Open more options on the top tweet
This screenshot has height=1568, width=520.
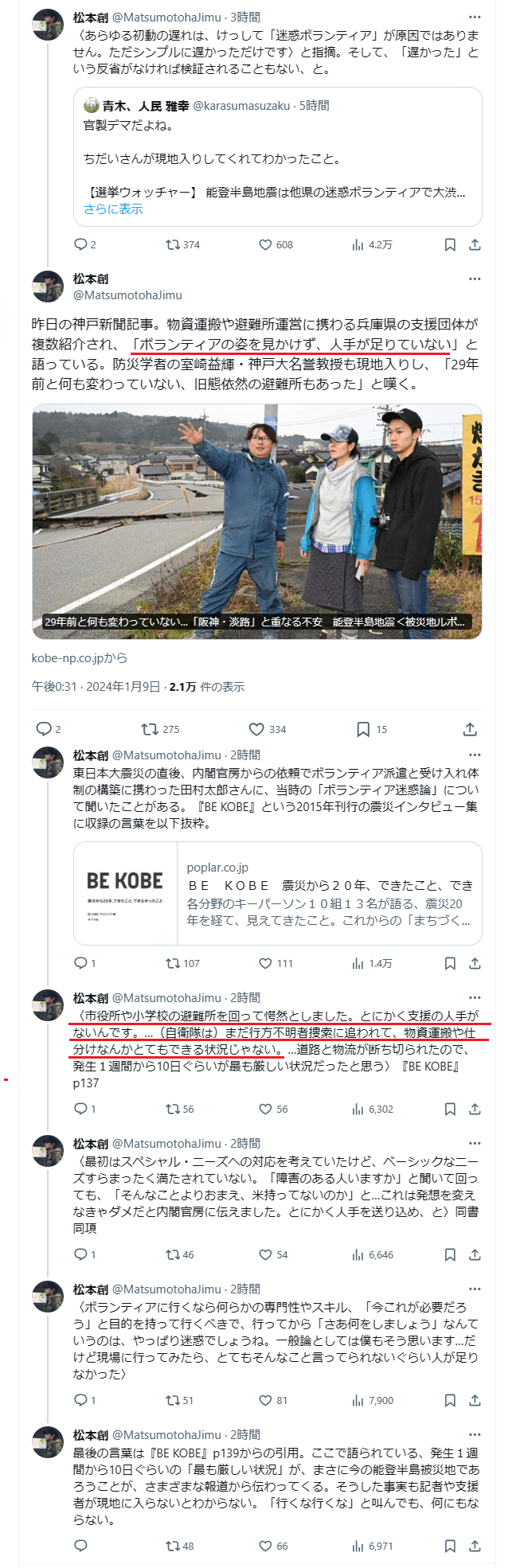[x=475, y=17]
